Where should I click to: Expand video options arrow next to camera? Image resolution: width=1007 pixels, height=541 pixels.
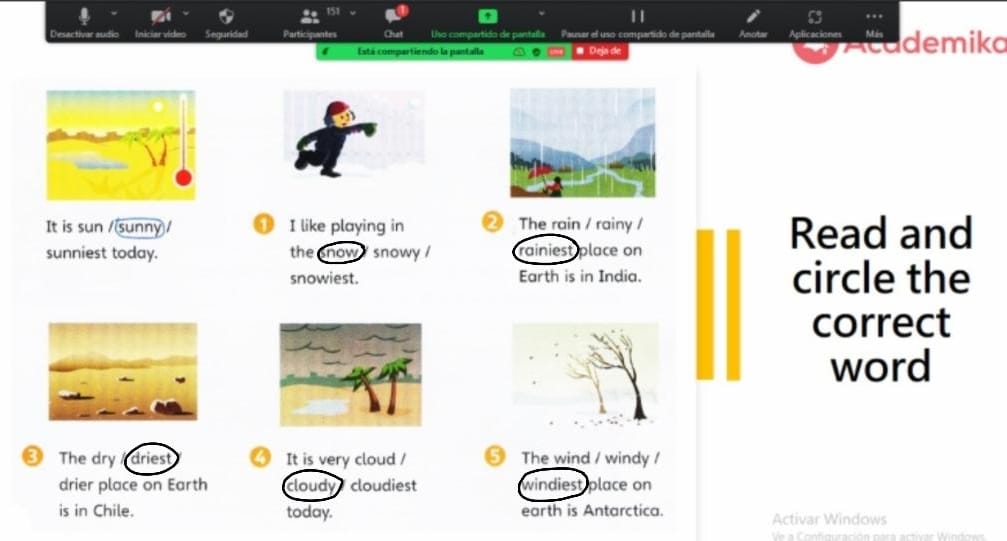pos(186,13)
